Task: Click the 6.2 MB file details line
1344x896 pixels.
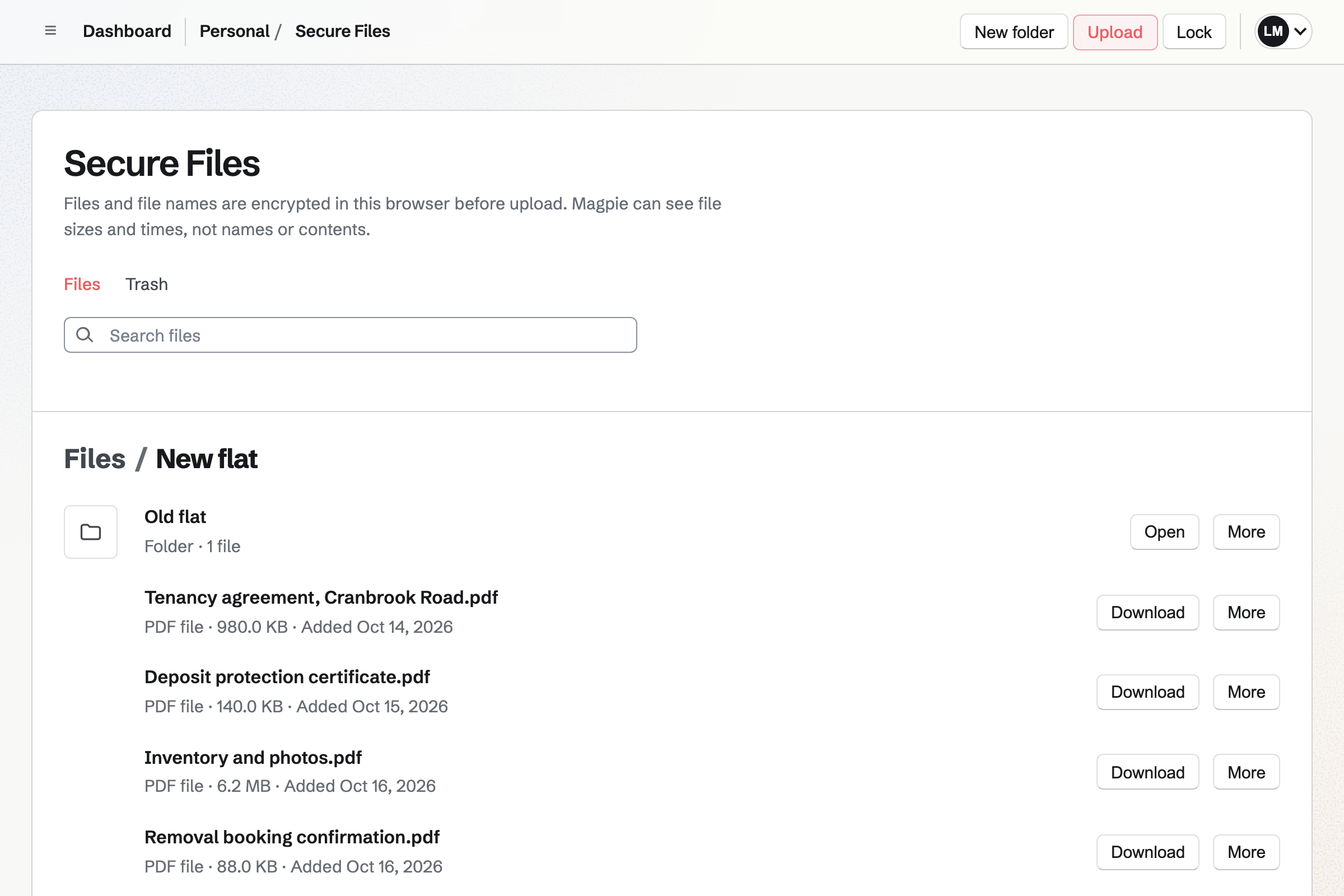Action: click(290, 786)
